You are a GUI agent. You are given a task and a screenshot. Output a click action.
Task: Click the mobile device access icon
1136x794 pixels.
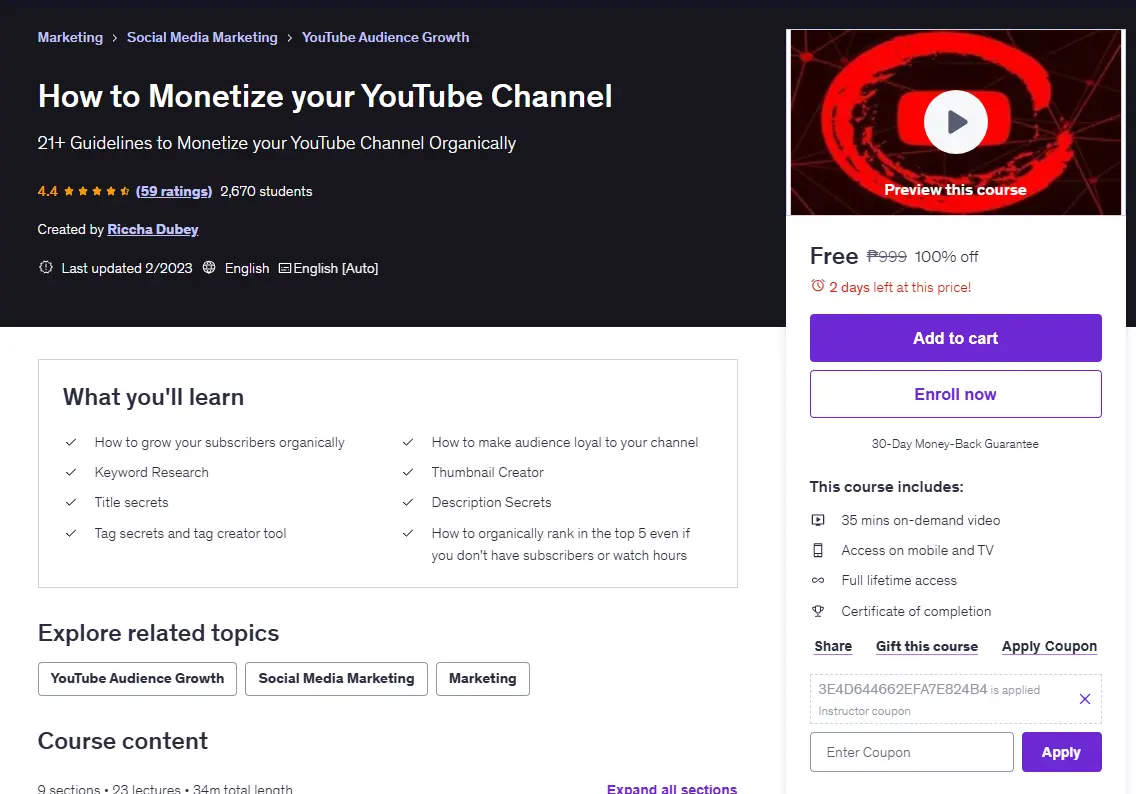click(817, 551)
